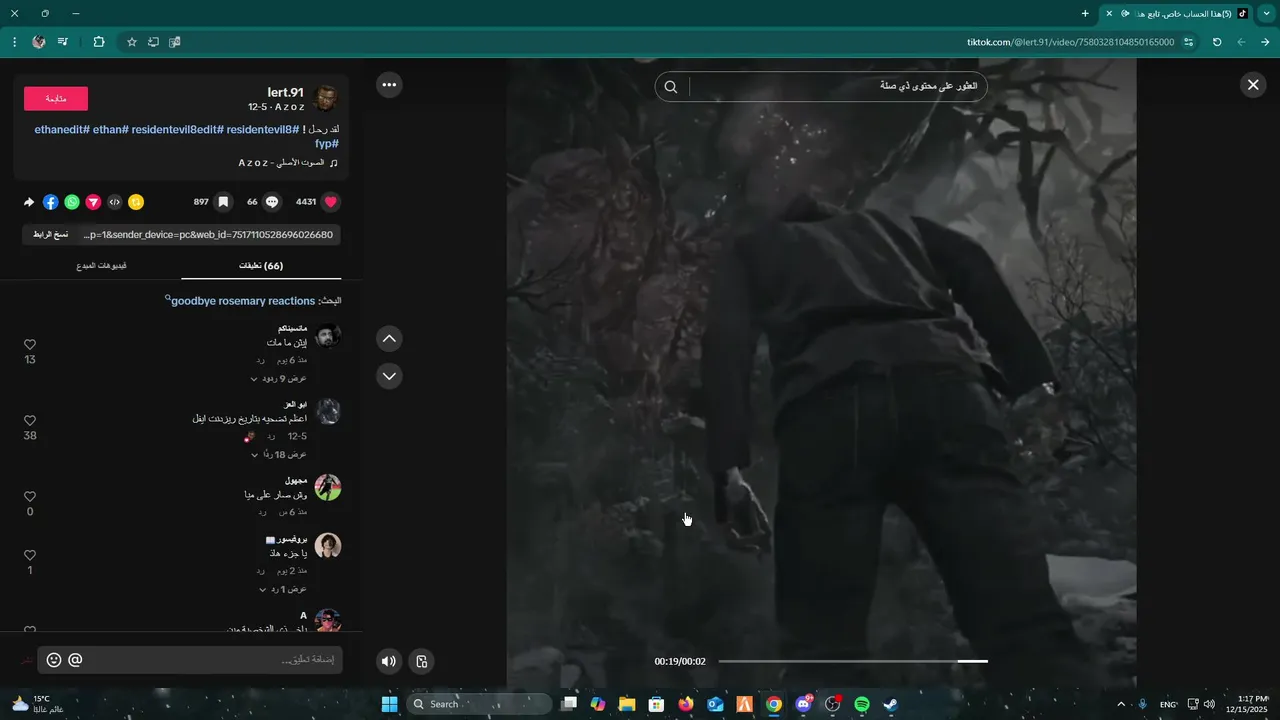This screenshot has width=1280, height=720.
Task: Open media controls icon in Chrome toolbar
Action: tap(63, 42)
